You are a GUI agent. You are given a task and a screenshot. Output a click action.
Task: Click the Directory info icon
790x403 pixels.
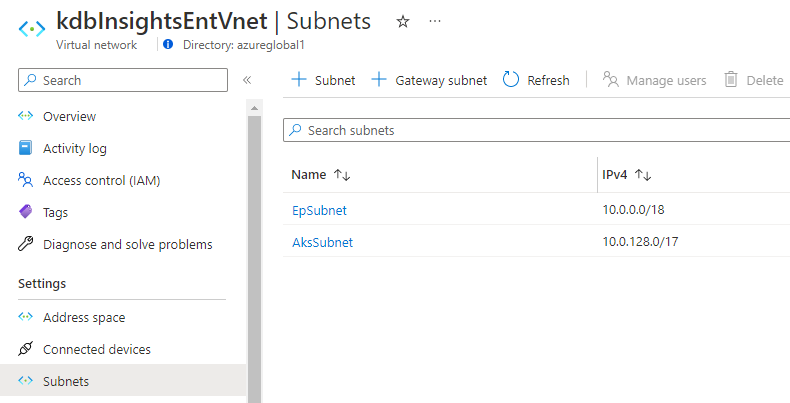pyautogui.click(x=168, y=45)
